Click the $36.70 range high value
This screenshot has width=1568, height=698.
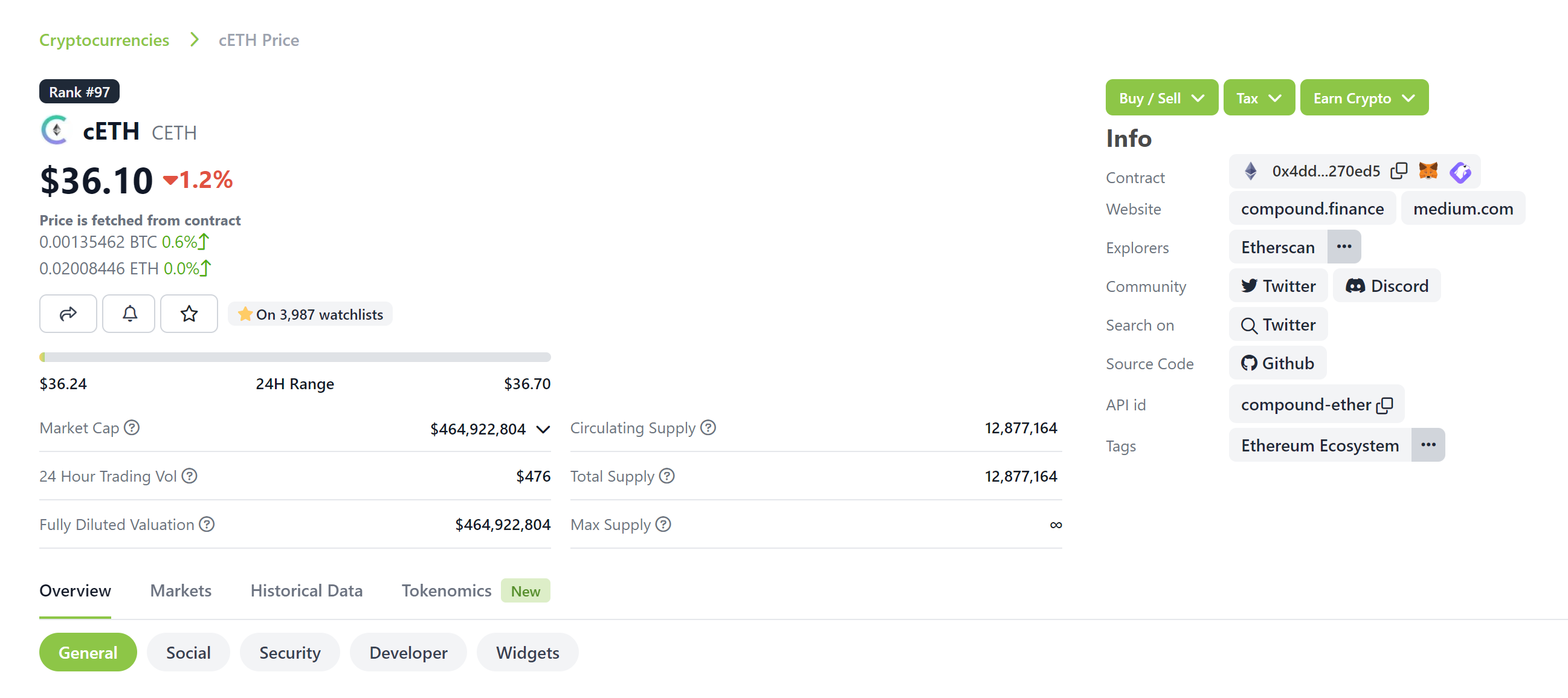click(x=527, y=383)
